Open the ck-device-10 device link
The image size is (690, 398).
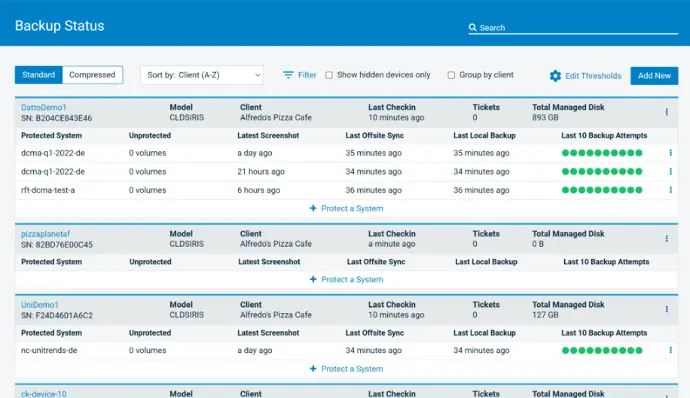click(x=44, y=394)
